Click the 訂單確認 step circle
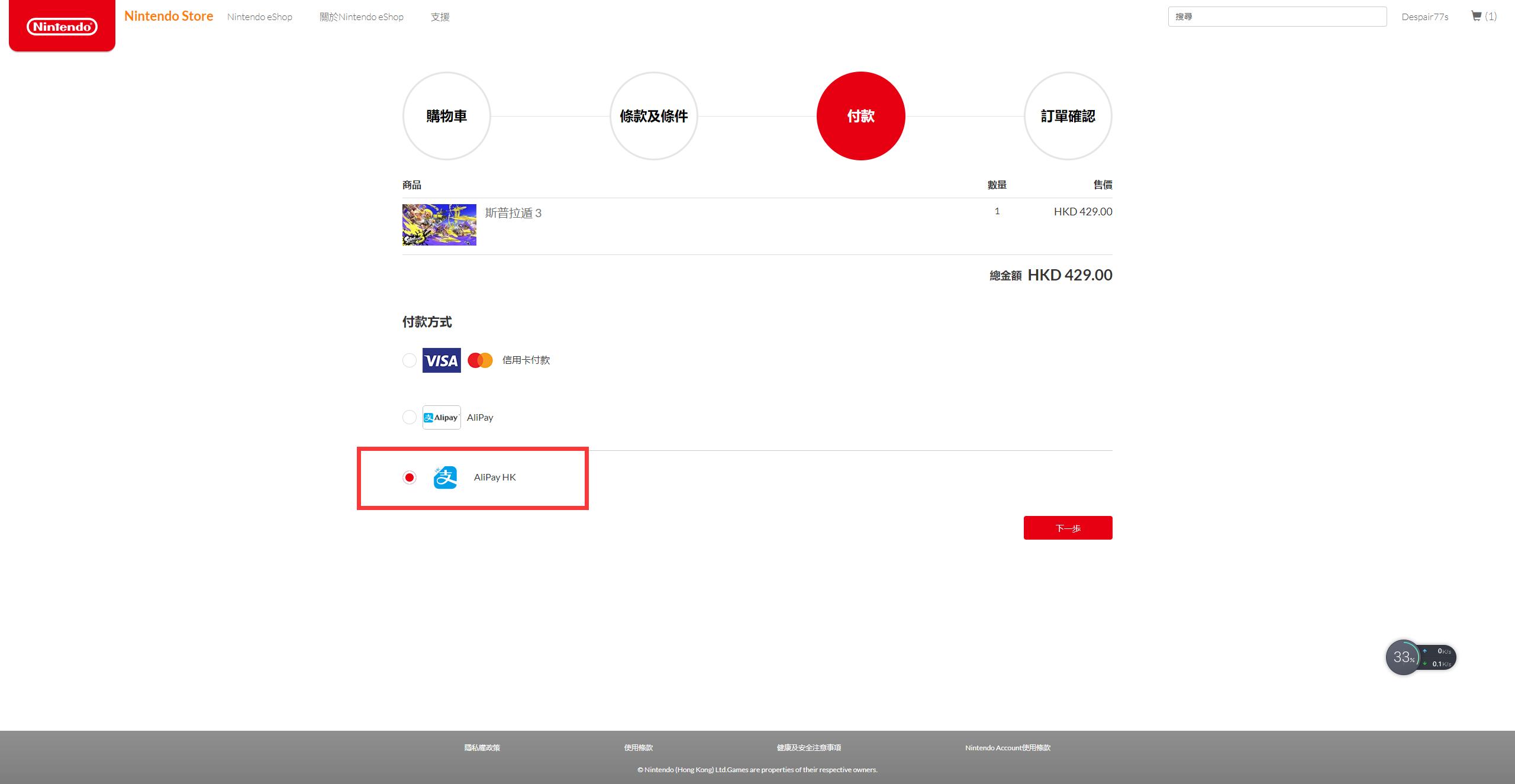Image resolution: width=1515 pixels, height=784 pixels. click(x=1068, y=116)
